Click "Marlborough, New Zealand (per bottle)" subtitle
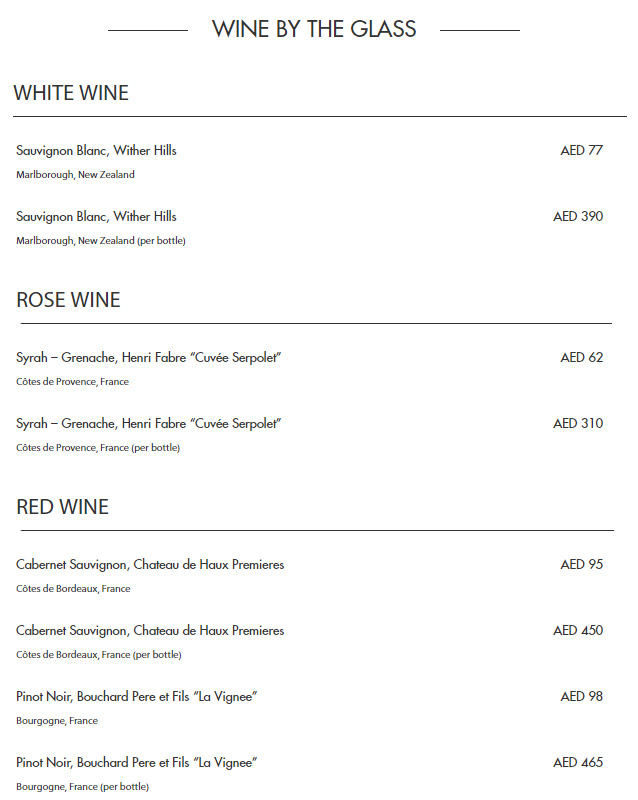This screenshot has height=800, width=638. point(101,241)
